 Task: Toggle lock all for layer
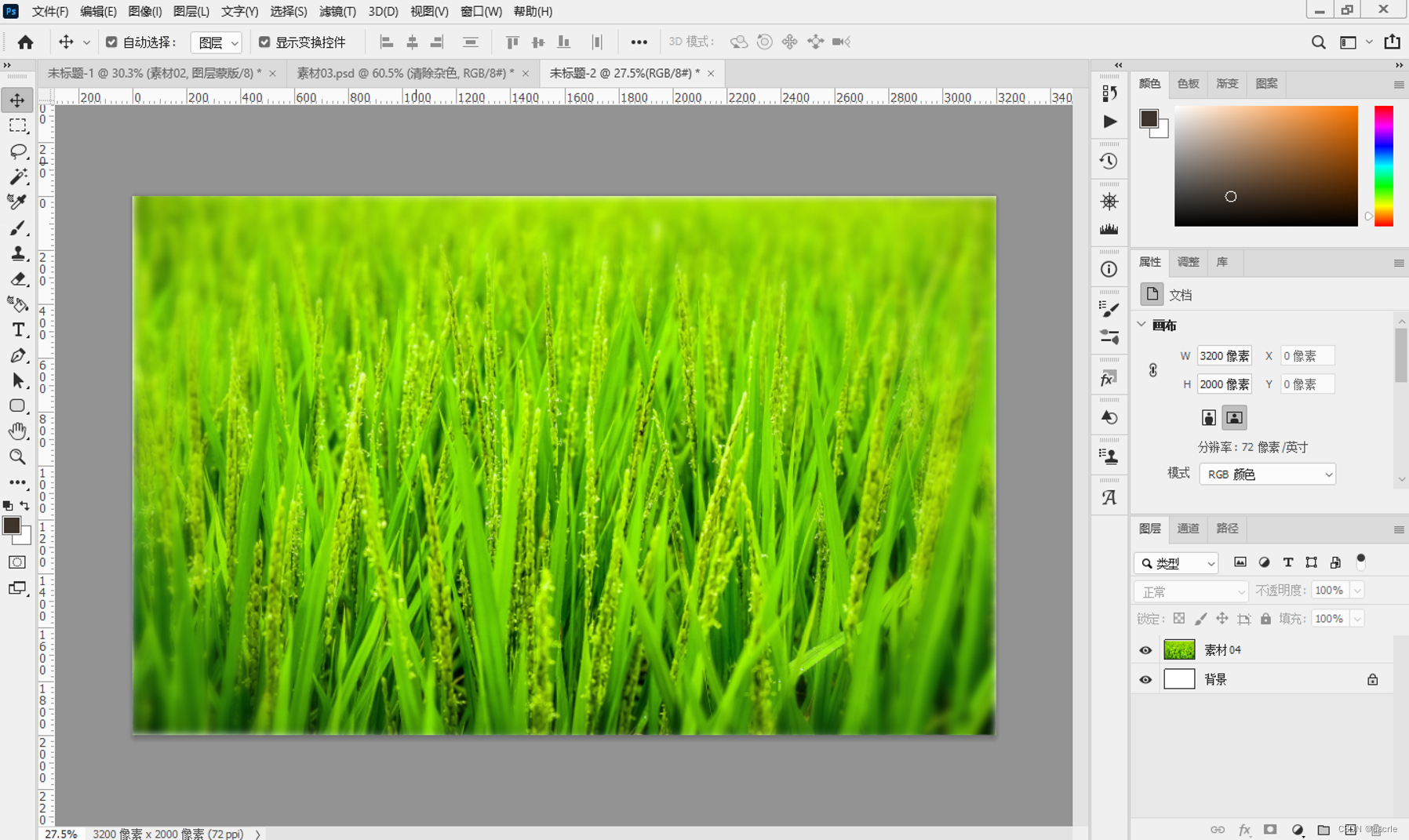click(1265, 619)
